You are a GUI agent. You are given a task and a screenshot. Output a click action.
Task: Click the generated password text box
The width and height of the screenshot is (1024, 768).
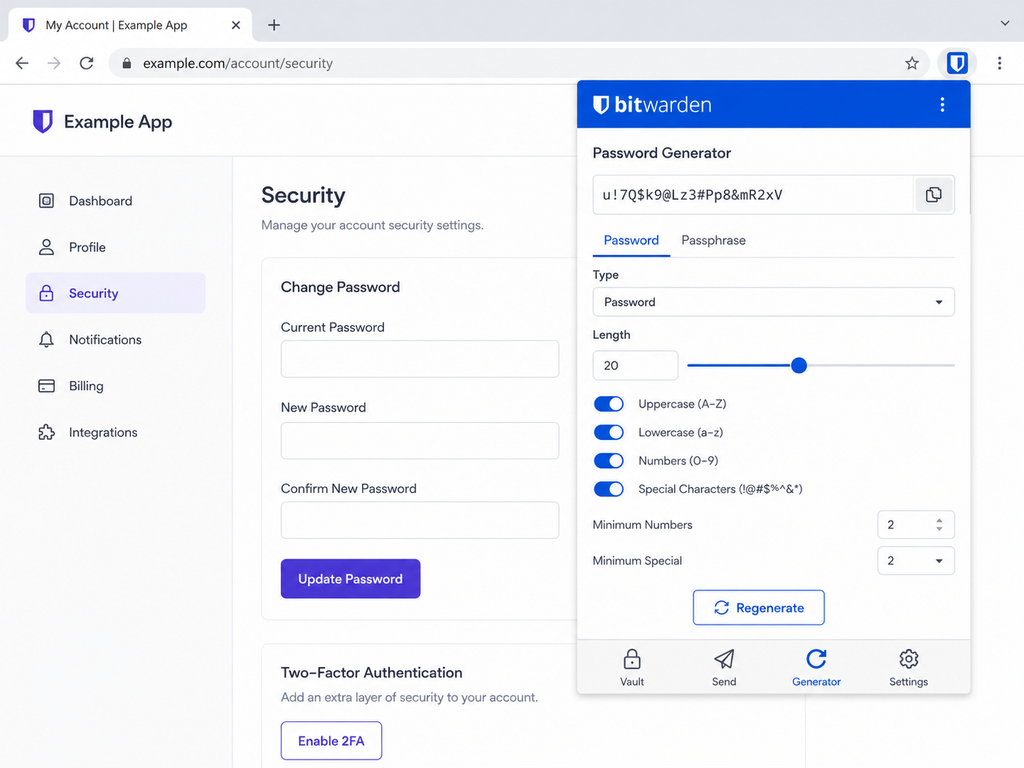click(752, 195)
